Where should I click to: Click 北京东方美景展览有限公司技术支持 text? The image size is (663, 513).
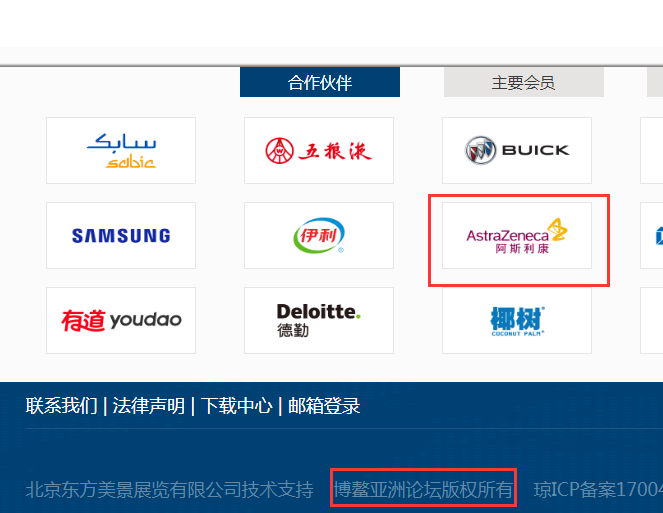170,490
